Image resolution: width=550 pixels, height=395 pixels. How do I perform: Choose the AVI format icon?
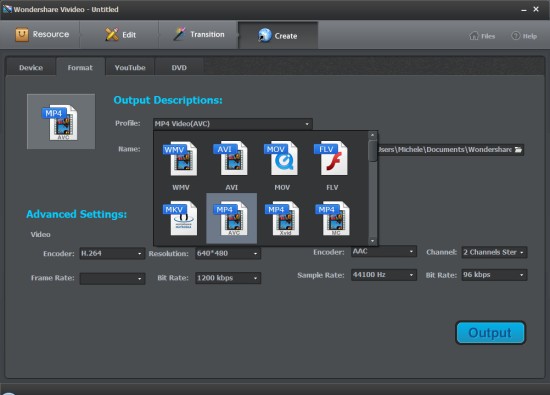click(x=231, y=158)
